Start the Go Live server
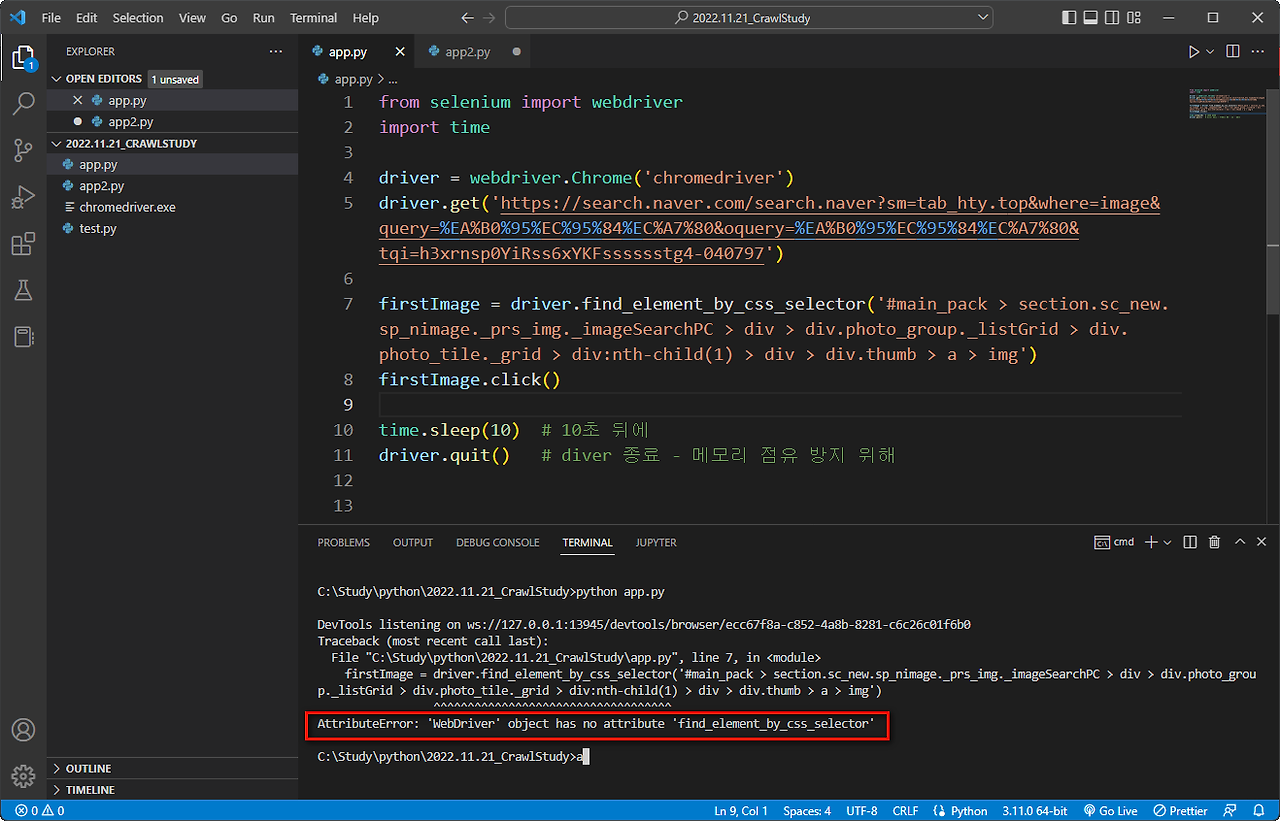 (x=1110, y=810)
